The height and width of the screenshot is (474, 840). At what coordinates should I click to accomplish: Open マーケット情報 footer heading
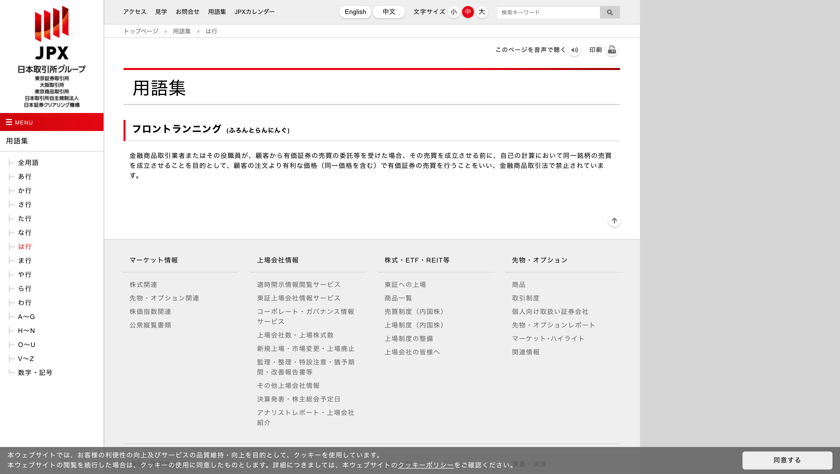(x=154, y=260)
